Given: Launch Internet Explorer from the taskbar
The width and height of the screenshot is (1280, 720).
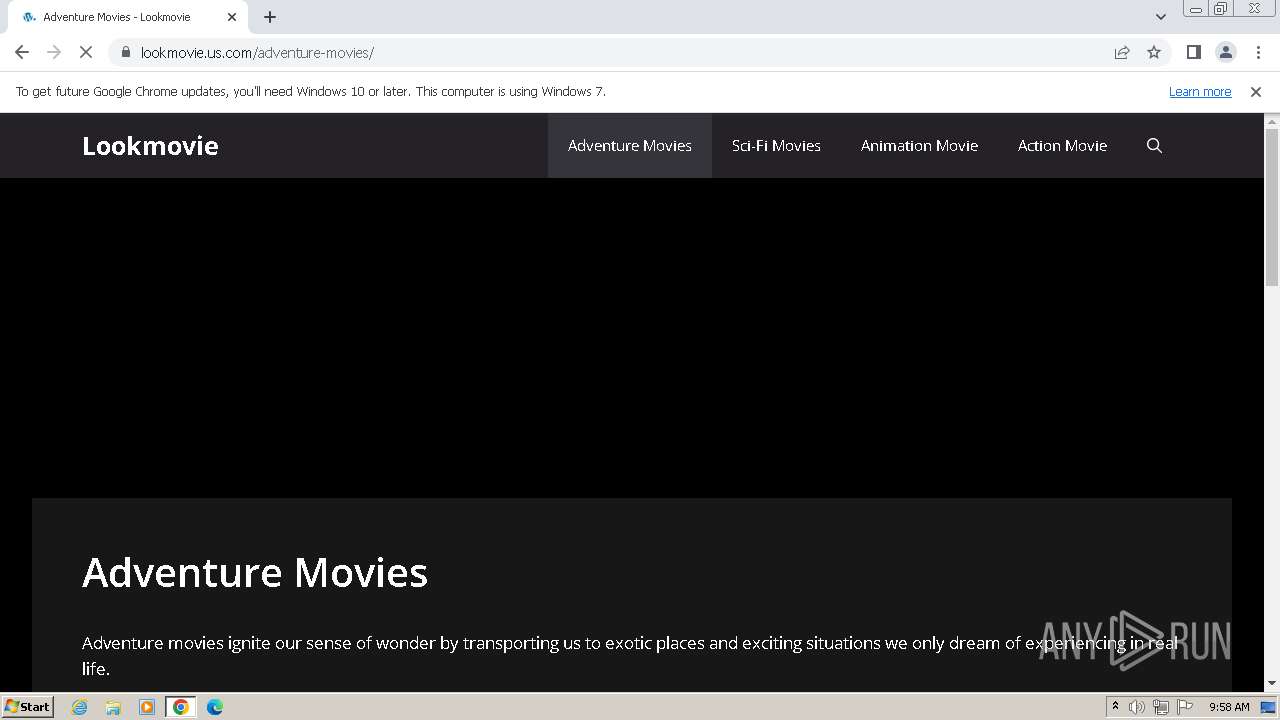Looking at the screenshot, I should [x=80, y=707].
